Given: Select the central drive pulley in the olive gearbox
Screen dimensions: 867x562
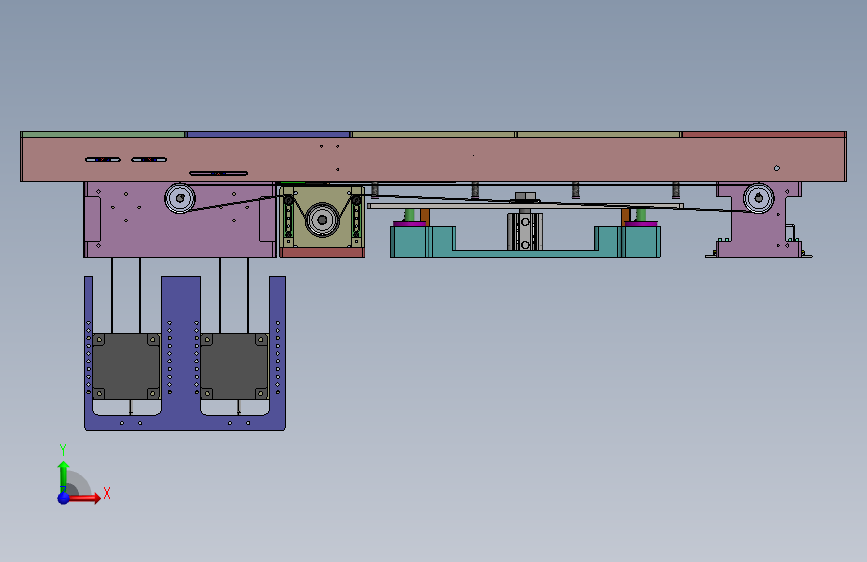Looking at the screenshot, I should point(322,220).
